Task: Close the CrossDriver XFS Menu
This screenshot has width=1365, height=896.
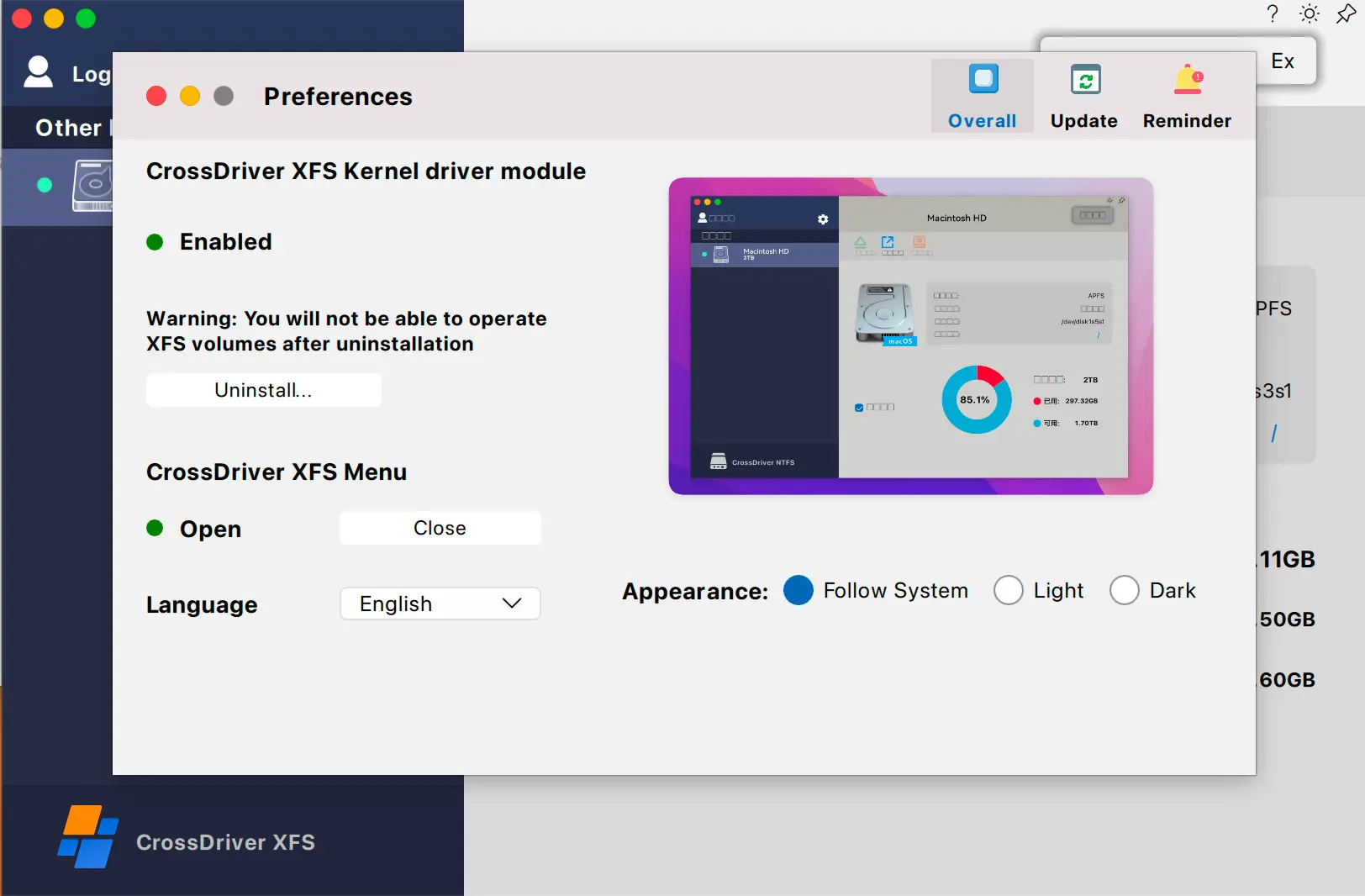Action: coord(440,528)
